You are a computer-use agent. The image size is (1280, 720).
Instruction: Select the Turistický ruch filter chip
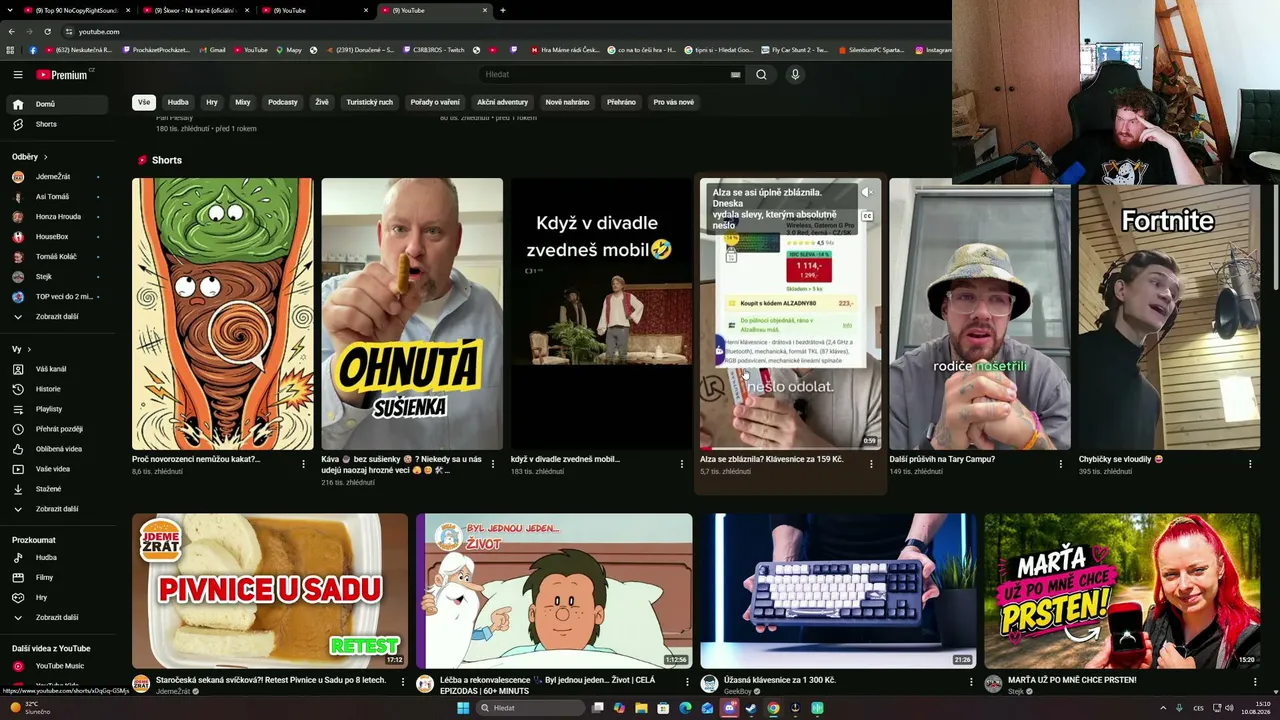tap(370, 102)
